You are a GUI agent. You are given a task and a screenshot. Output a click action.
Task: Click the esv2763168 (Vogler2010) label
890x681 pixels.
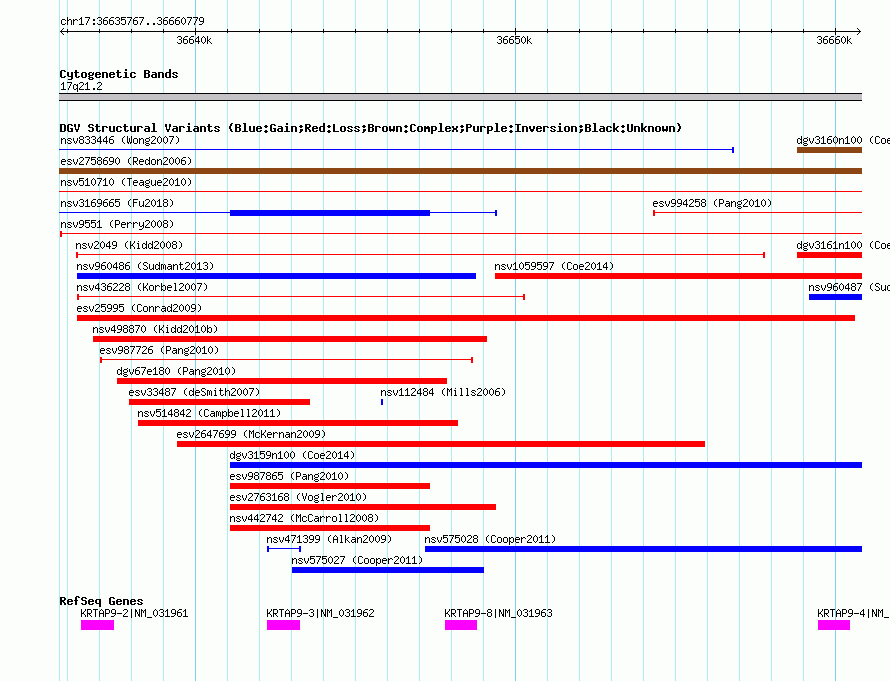coord(298,497)
